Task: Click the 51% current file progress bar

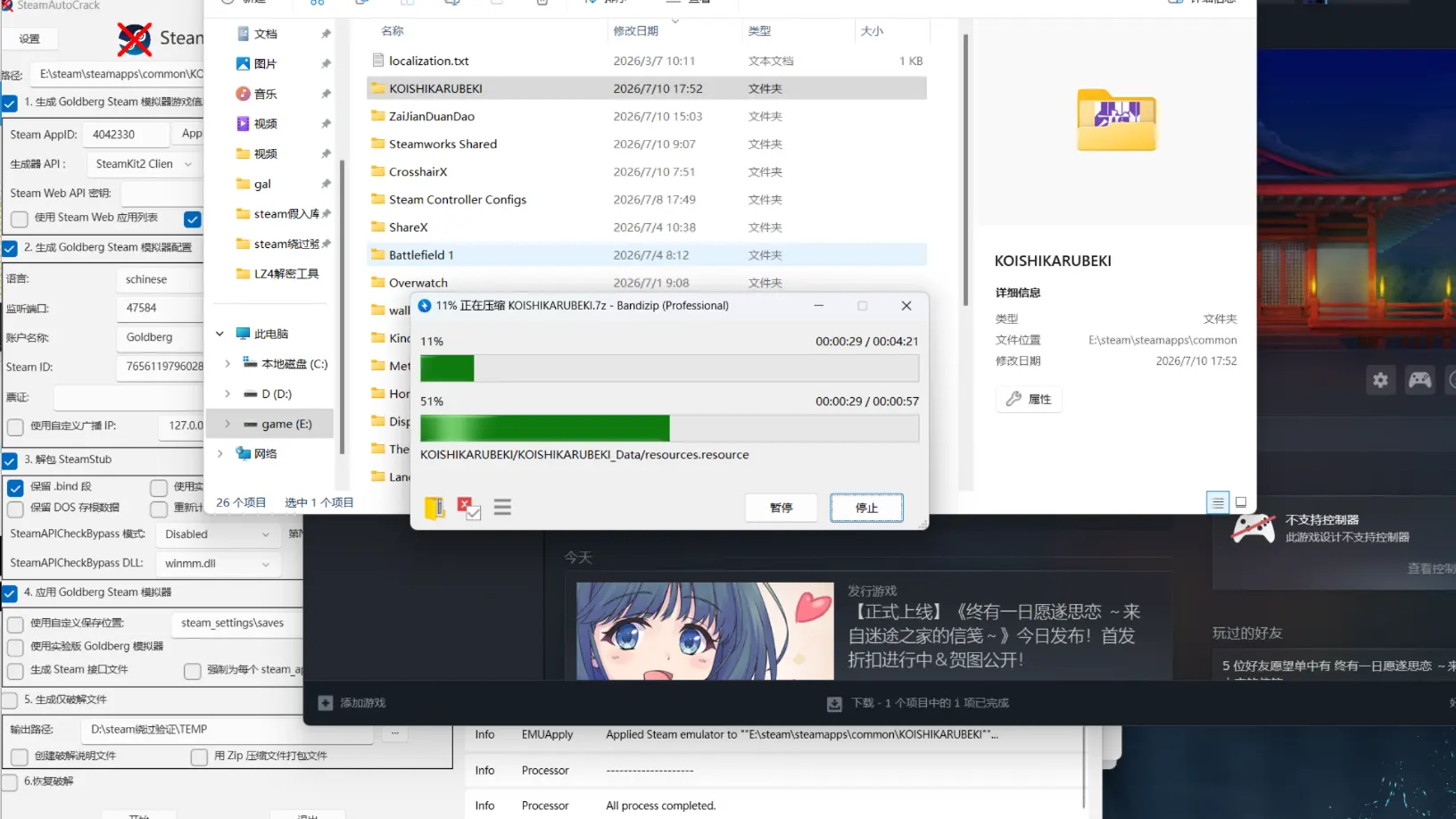Action: click(669, 428)
